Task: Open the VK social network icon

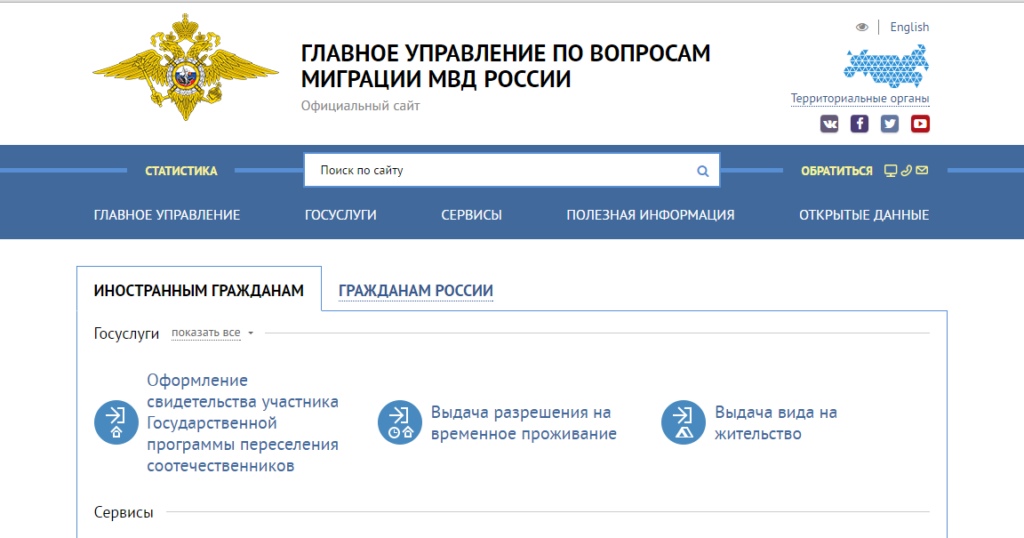Action: click(829, 123)
